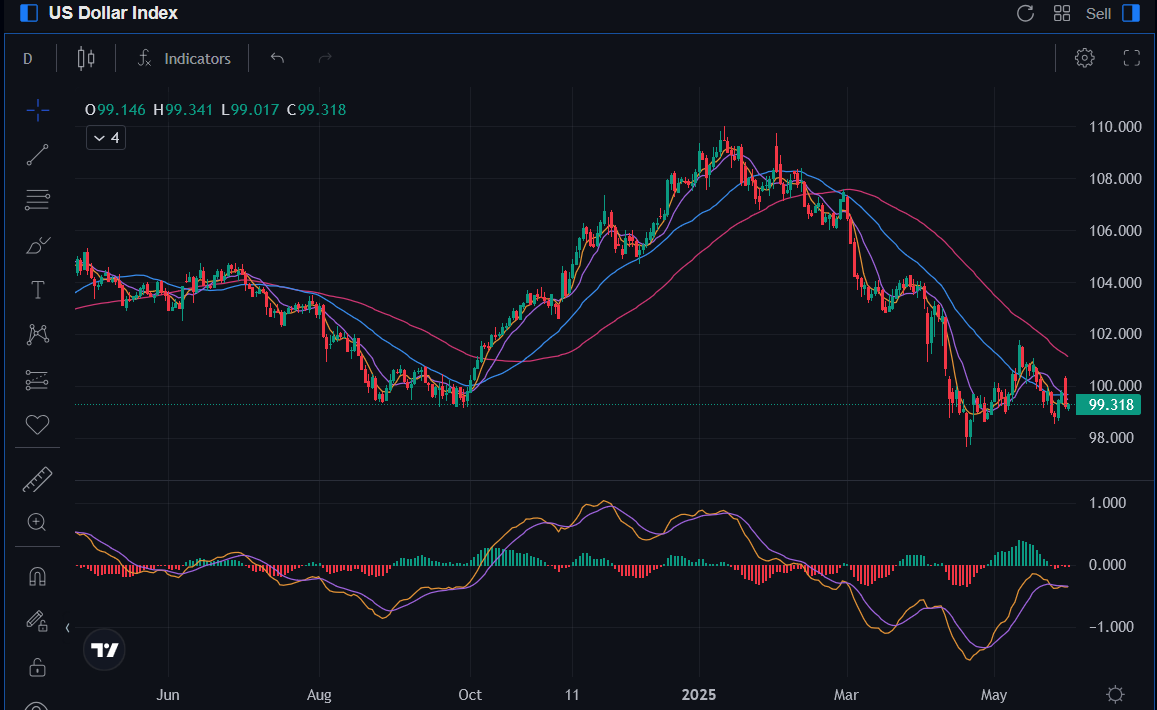Open chart settings gear
The width and height of the screenshot is (1157, 710).
(1085, 58)
